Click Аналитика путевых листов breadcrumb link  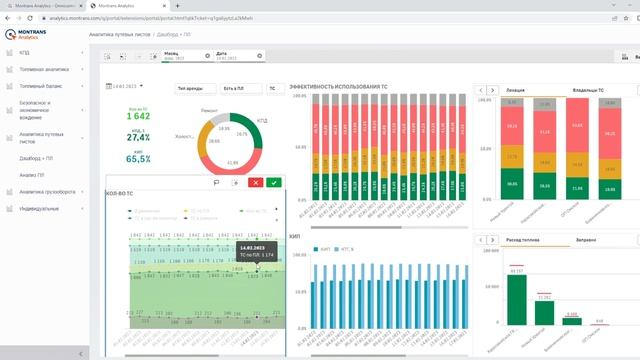coord(120,35)
